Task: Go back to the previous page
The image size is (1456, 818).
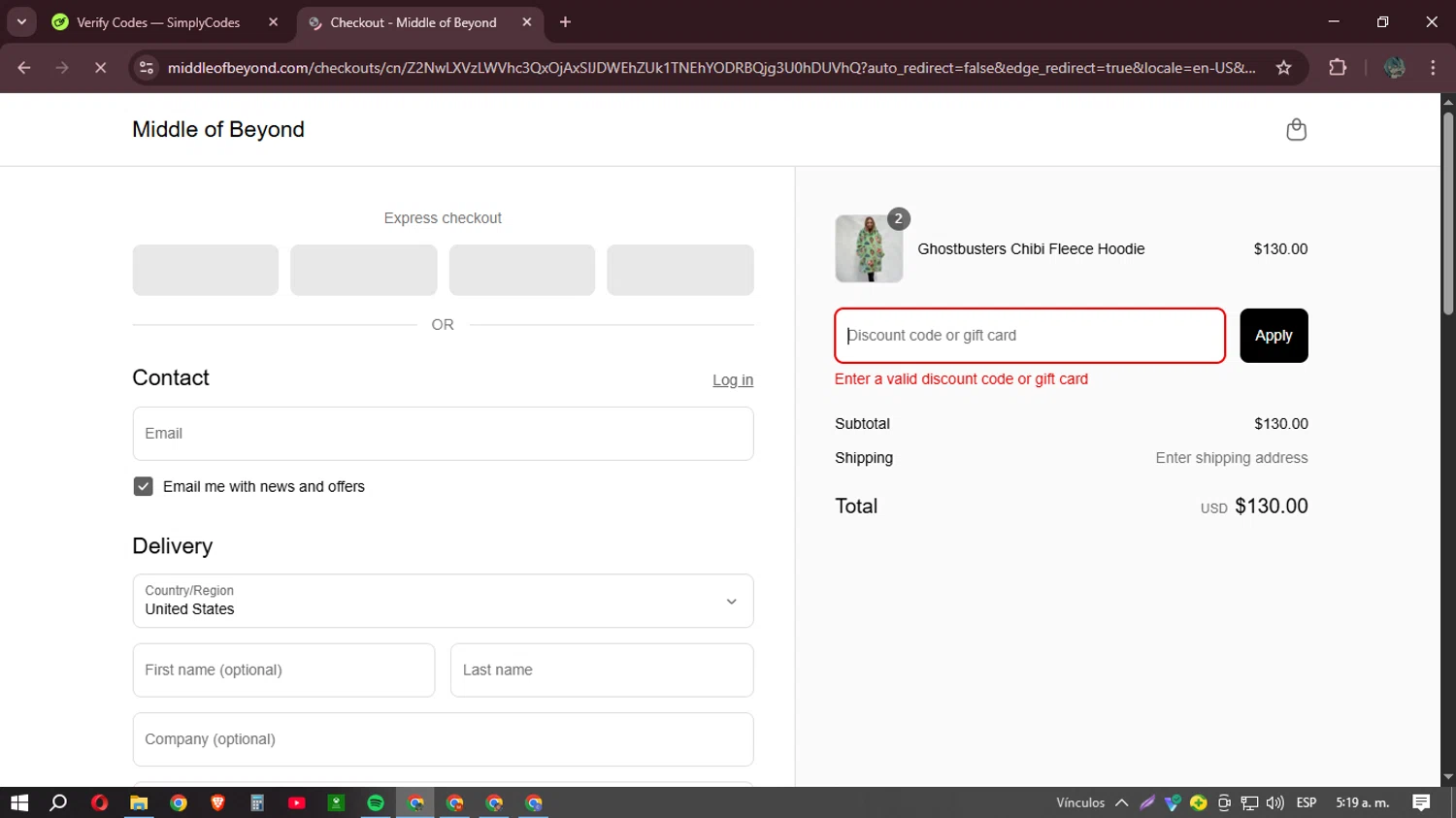Action: point(24,68)
